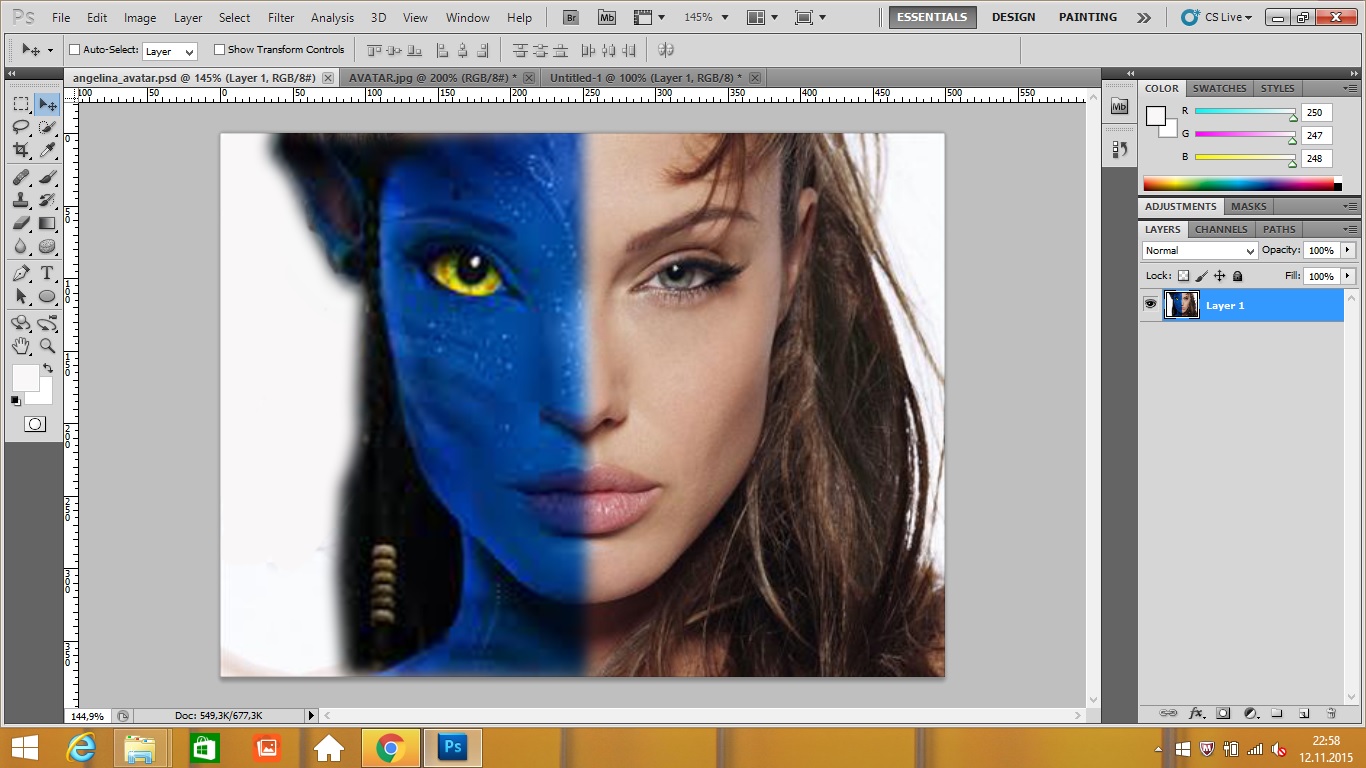Add a layer style with fx button

tap(1196, 713)
